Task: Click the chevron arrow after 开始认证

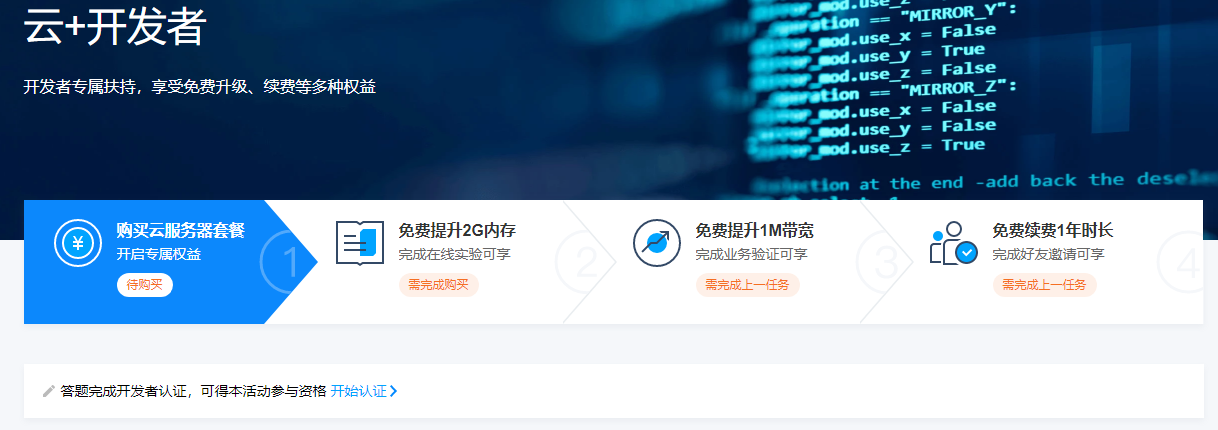Action: click(x=393, y=391)
